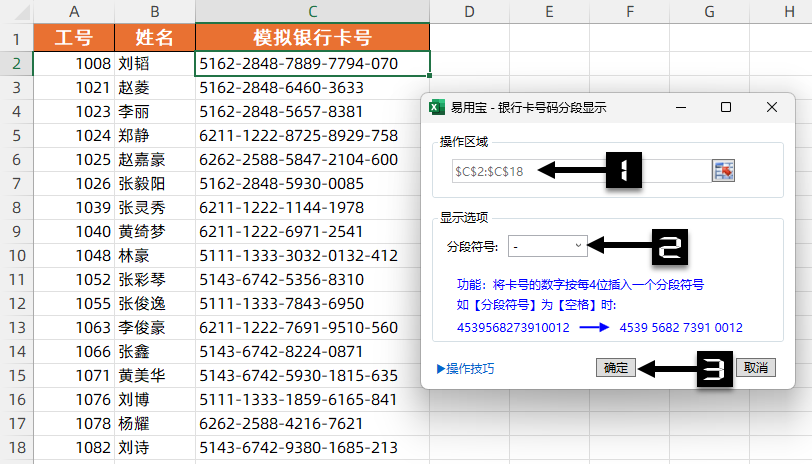Maximize the 易用宝 dialog window
The image size is (812, 464).
point(726,107)
